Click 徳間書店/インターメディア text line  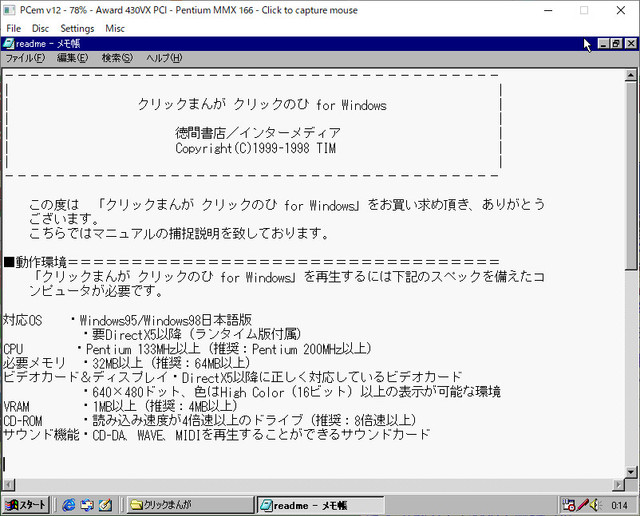pyautogui.click(x=258, y=133)
